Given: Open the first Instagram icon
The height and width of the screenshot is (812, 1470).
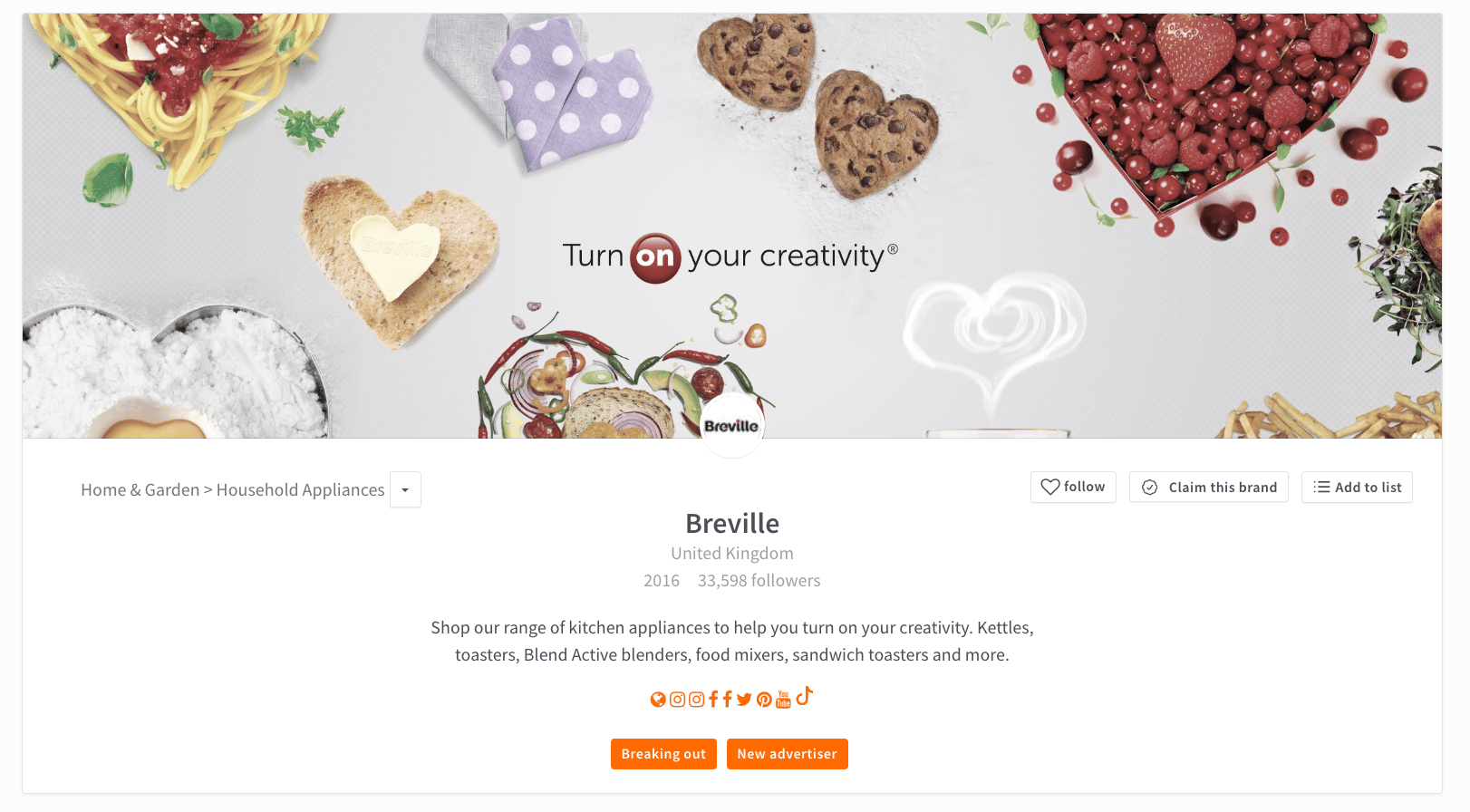Looking at the screenshot, I should point(677,700).
